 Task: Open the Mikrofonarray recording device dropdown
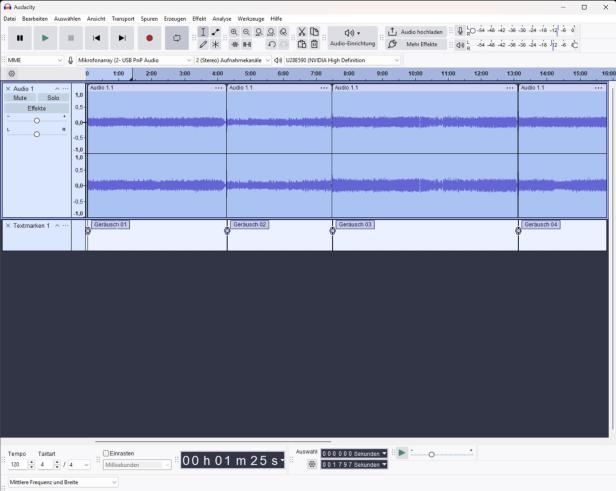tap(134, 60)
